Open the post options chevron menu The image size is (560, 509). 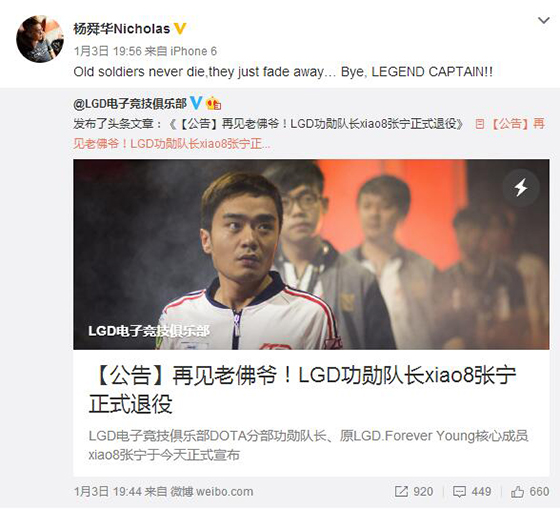pos(544,20)
